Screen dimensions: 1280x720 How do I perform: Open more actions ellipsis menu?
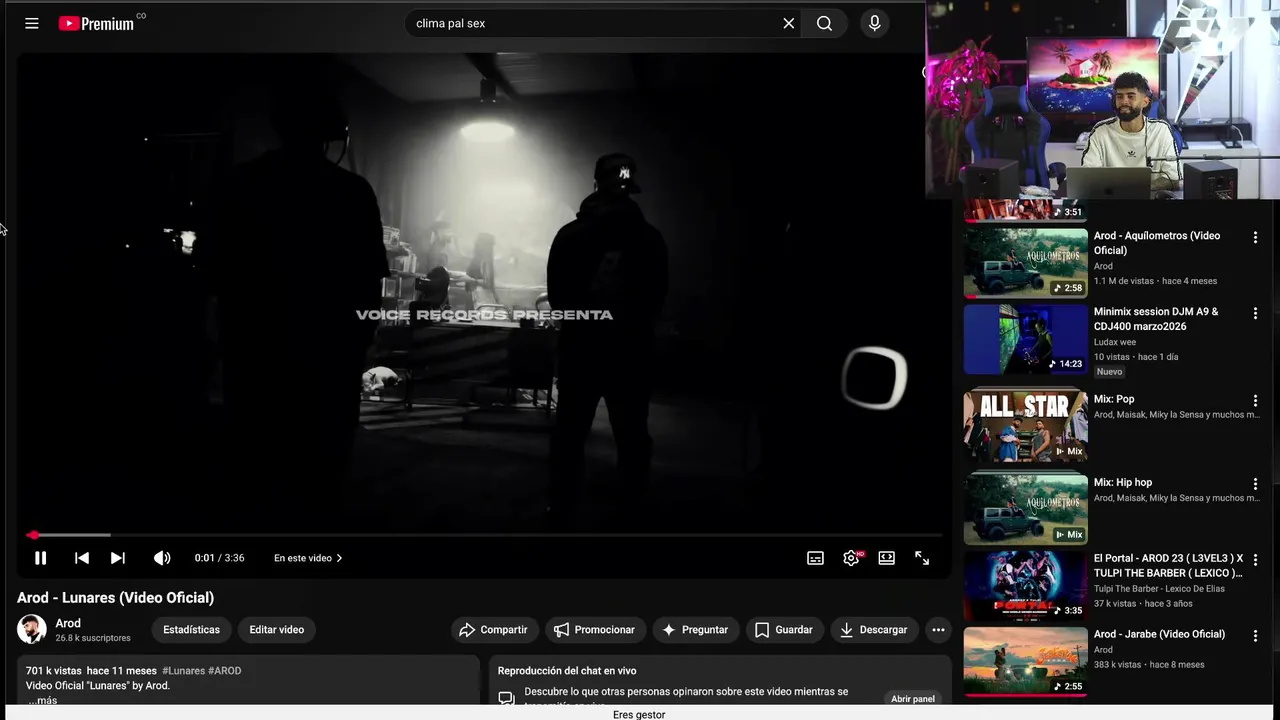(938, 630)
